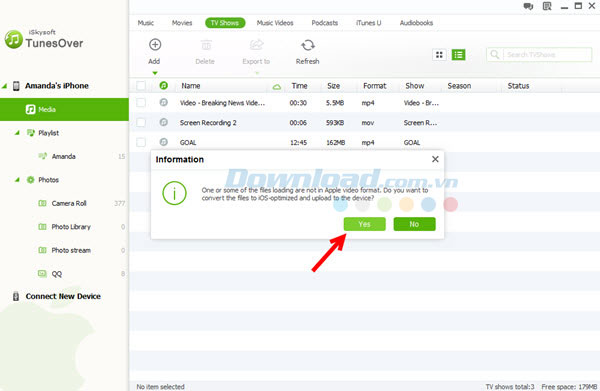Viewport: 600px width, 391px height.
Task: Click the Add plus-circle icon
Action: 155,45
